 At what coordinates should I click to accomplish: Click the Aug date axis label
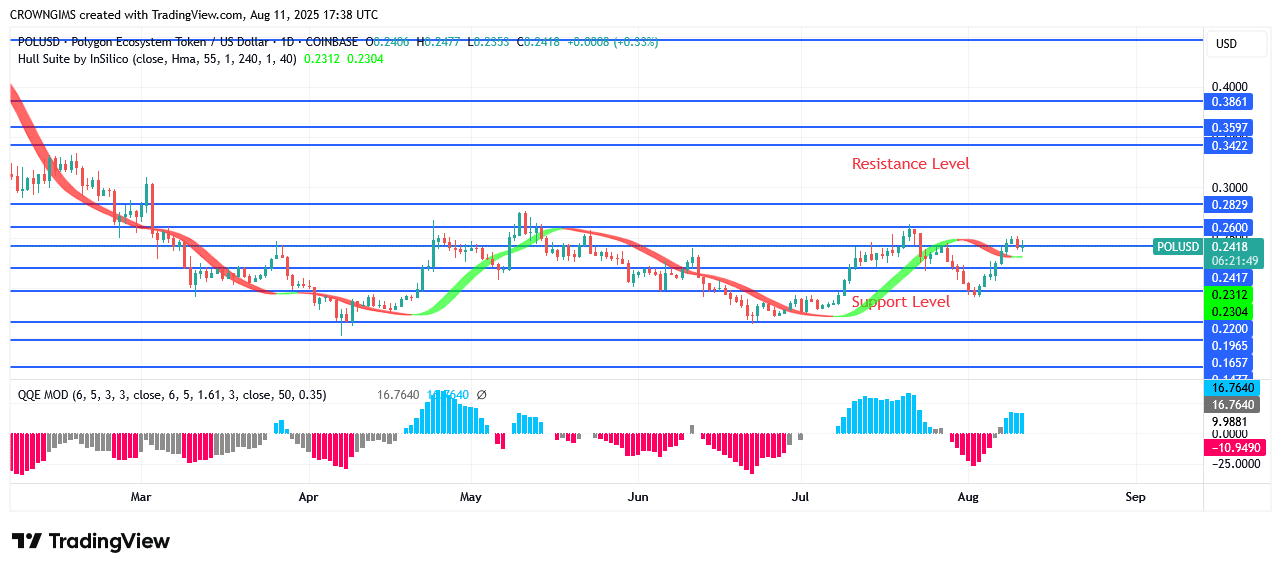pyautogui.click(x=968, y=496)
